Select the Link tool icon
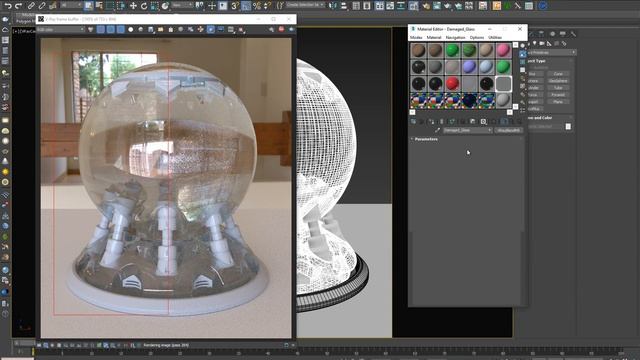This screenshot has height=360, width=640. [x=31, y=6]
